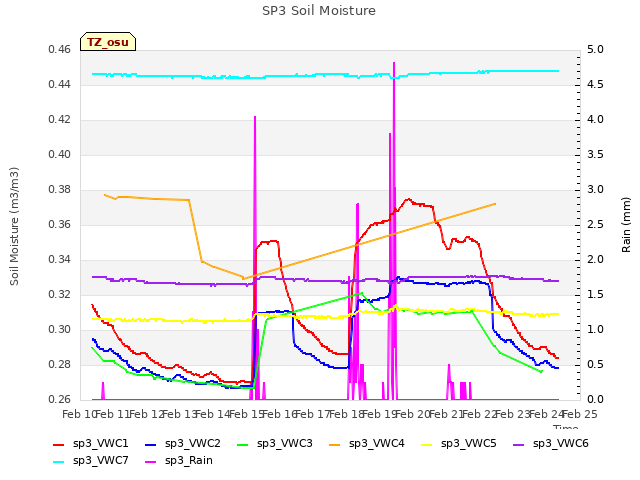The width and height of the screenshot is (640, 480).
Task: Click the red VWC1 peak near Feb 20
Action: point(408,200)
